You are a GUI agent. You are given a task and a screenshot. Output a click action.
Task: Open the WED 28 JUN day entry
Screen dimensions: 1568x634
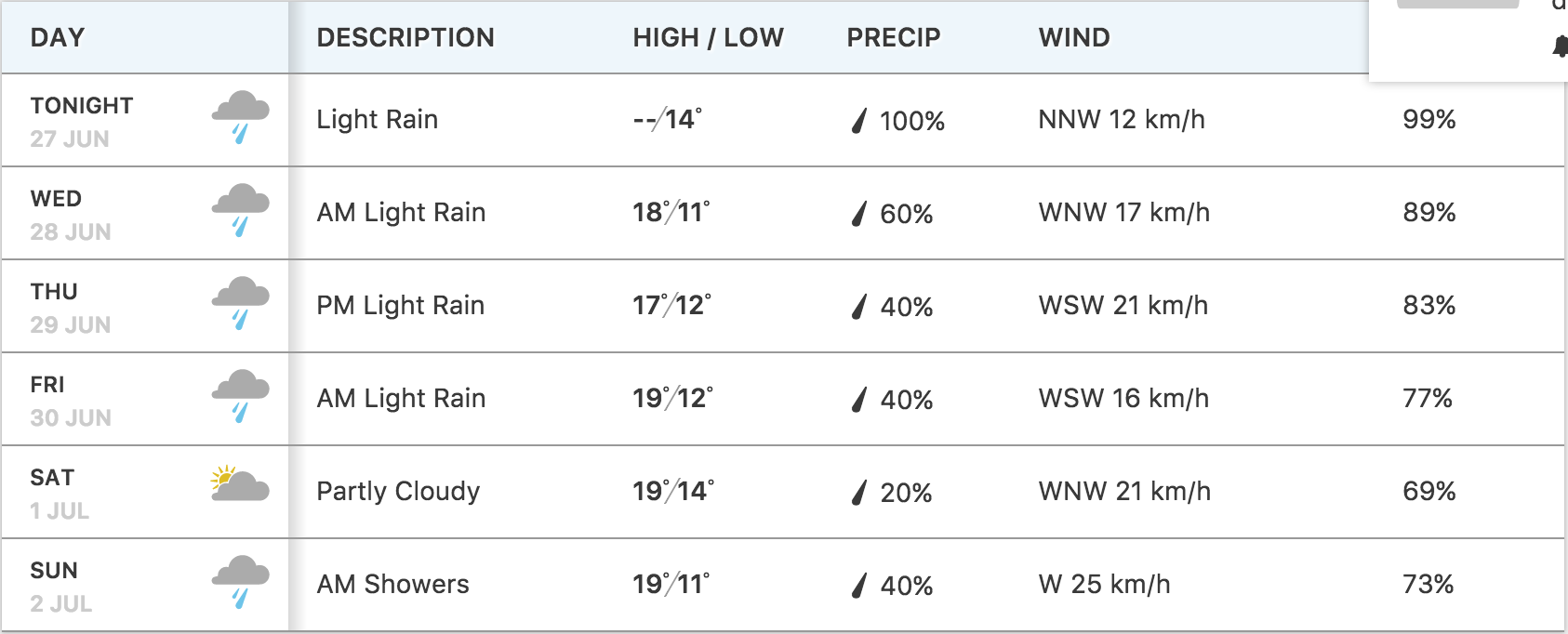(x=71, y=215)
